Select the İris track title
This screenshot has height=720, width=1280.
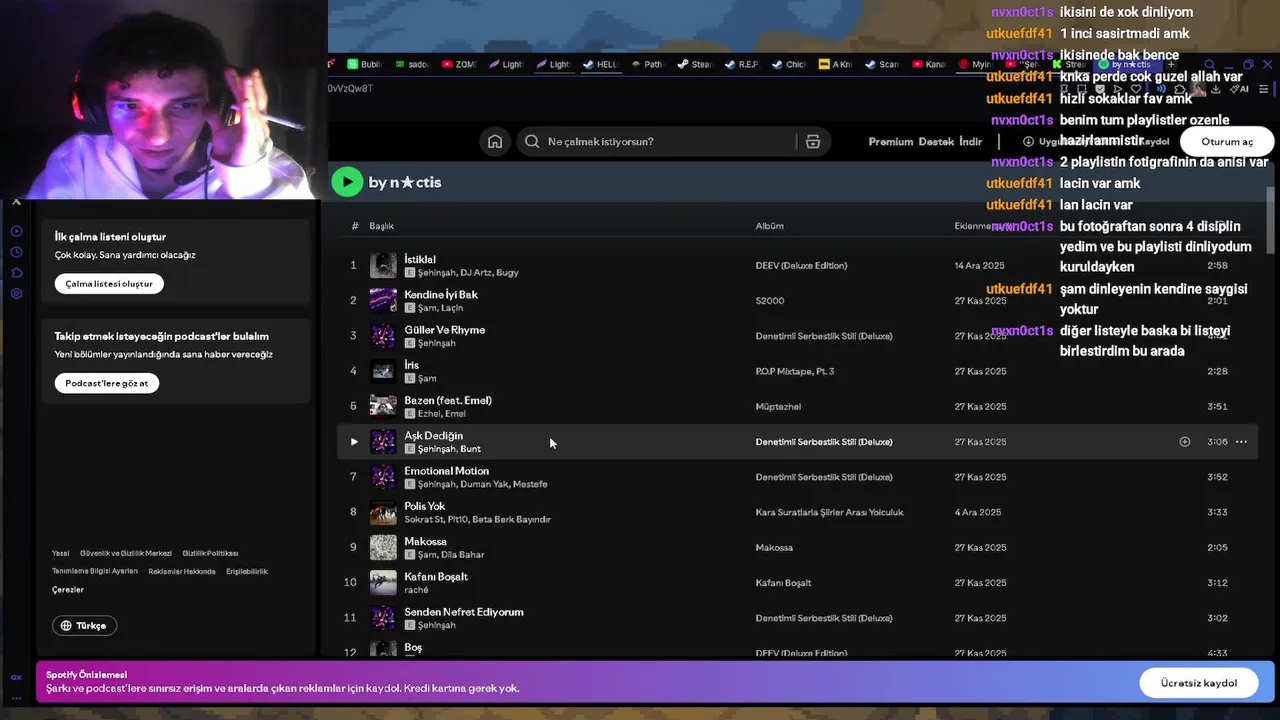coord(411,365)
